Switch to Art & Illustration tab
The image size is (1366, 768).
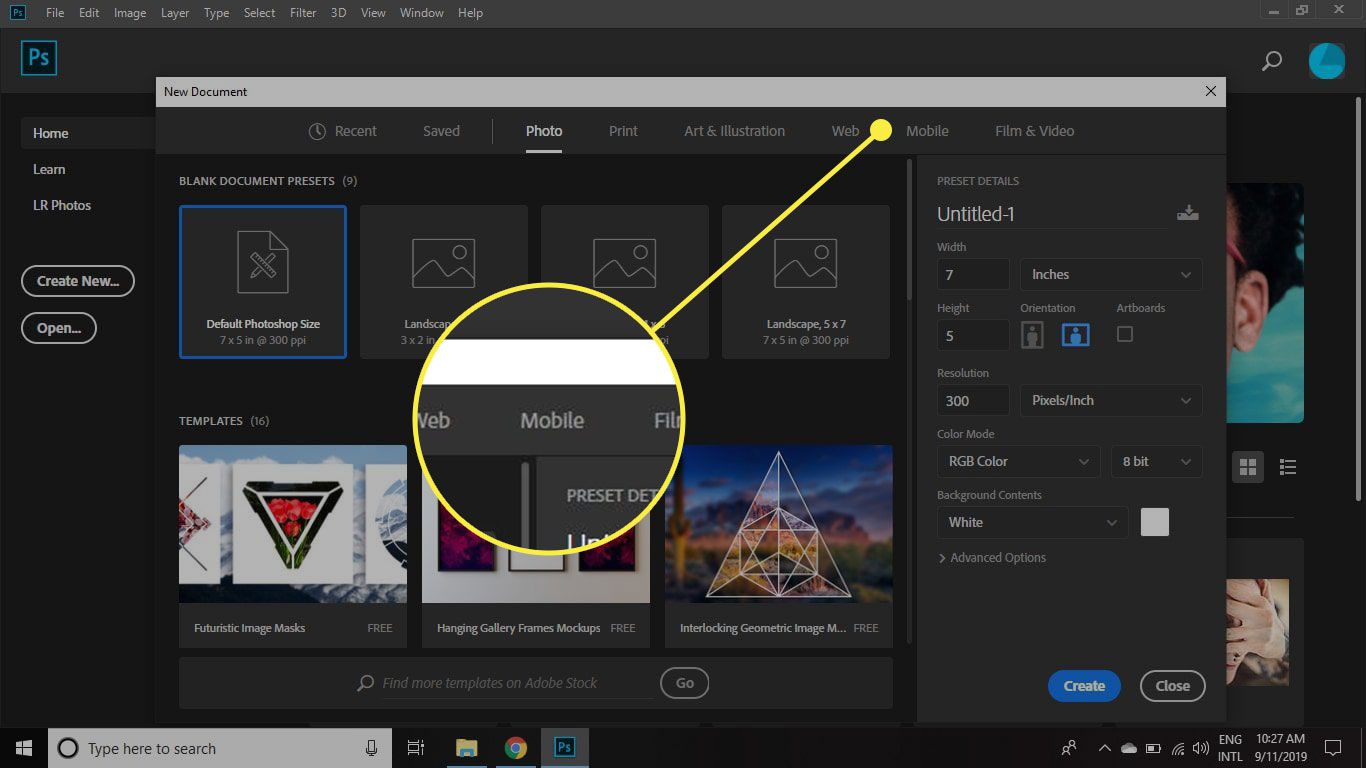pyautogui.click(x=734, y=131)
